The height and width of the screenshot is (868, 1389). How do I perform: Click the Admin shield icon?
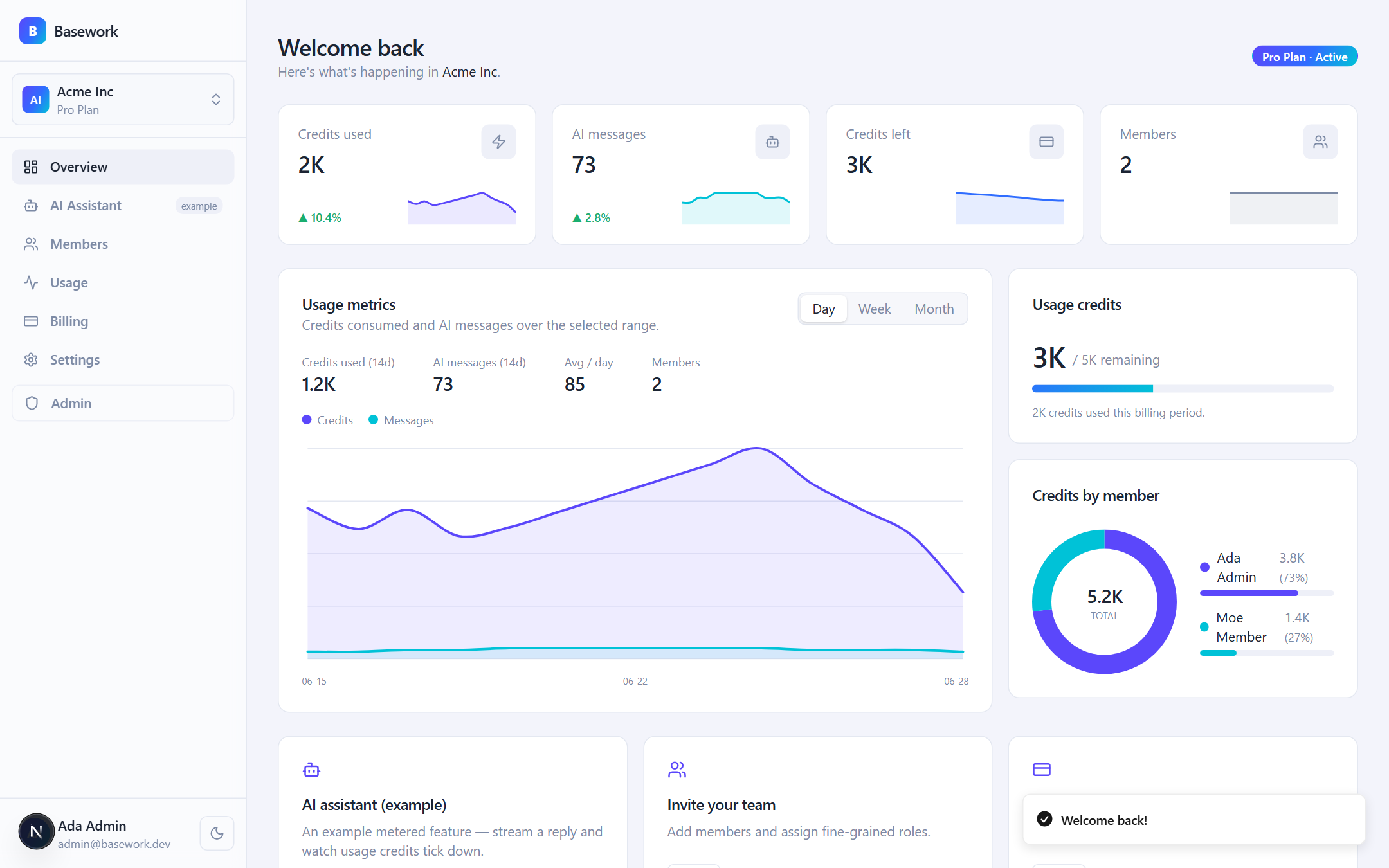[x=32, y=403]
